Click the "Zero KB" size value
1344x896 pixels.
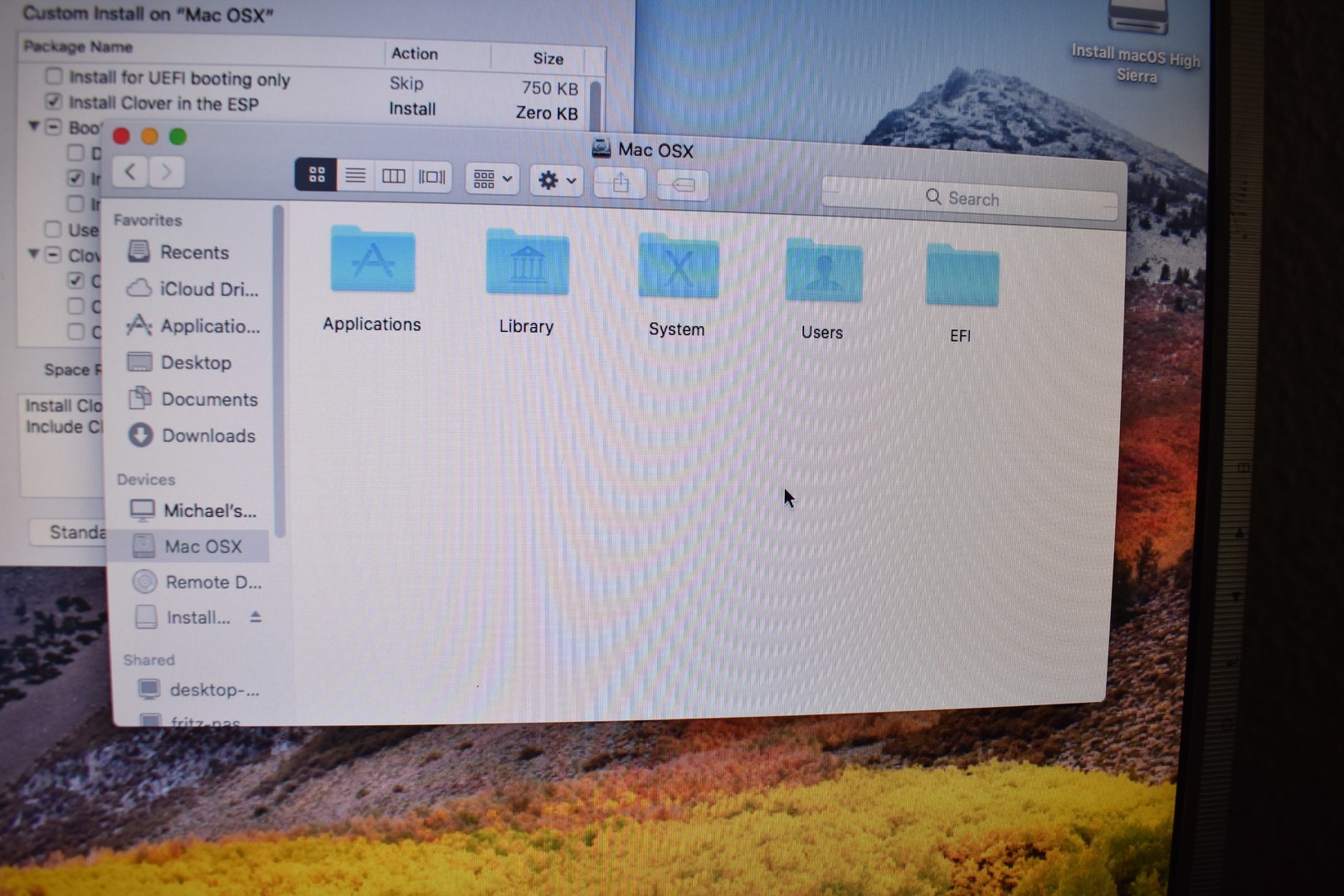tap(547, 113)
